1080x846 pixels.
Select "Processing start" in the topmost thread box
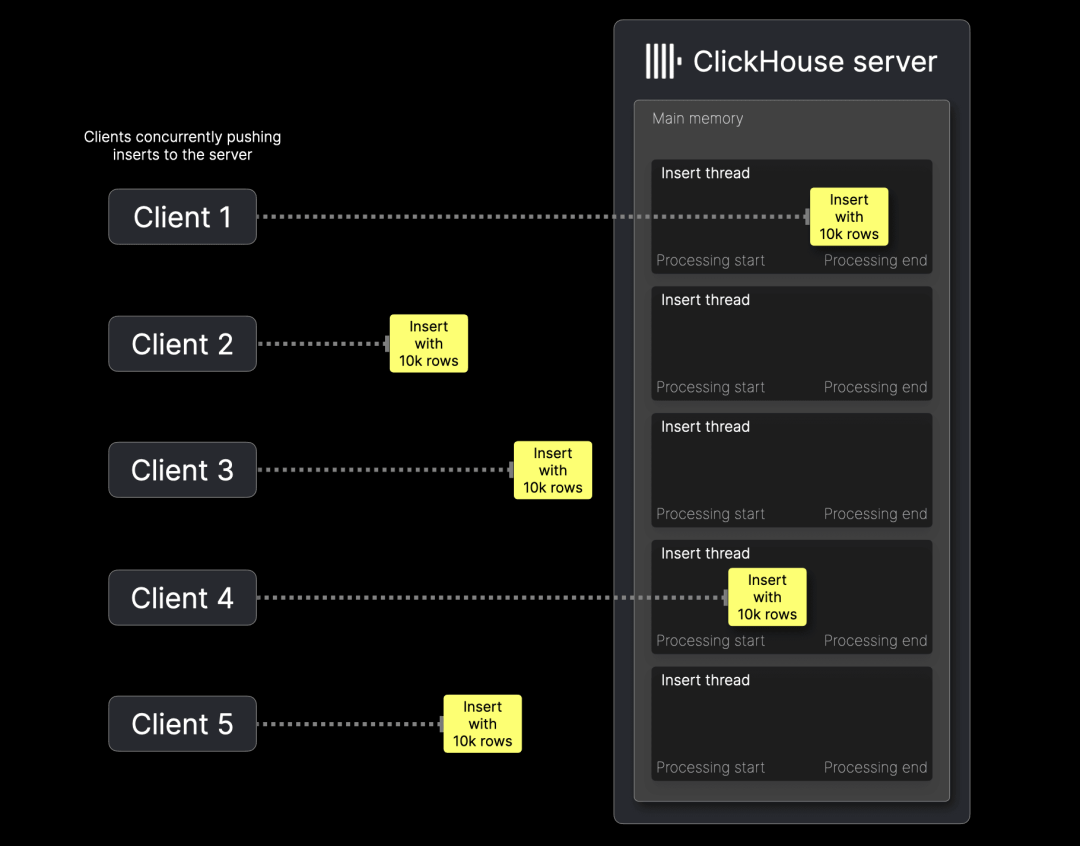click(710, 260)
